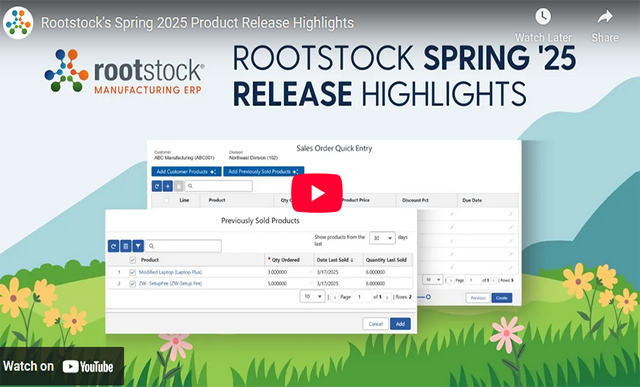Click Add Previously Sold Products button
The width and height of the screenshot is (640, 387).
point(263,171)
